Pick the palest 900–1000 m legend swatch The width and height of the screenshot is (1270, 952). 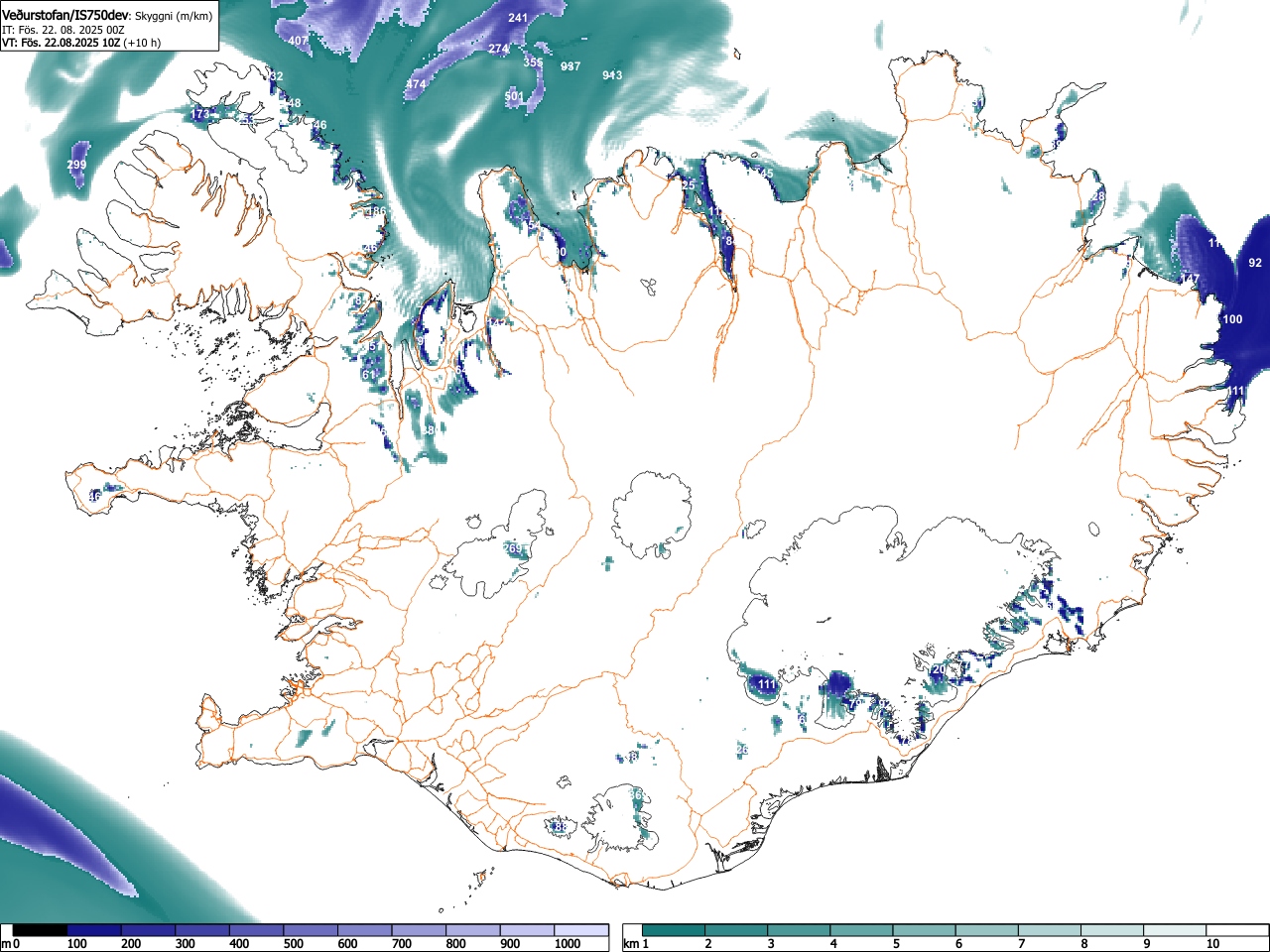pyautogui.click(x=527, y=930)
